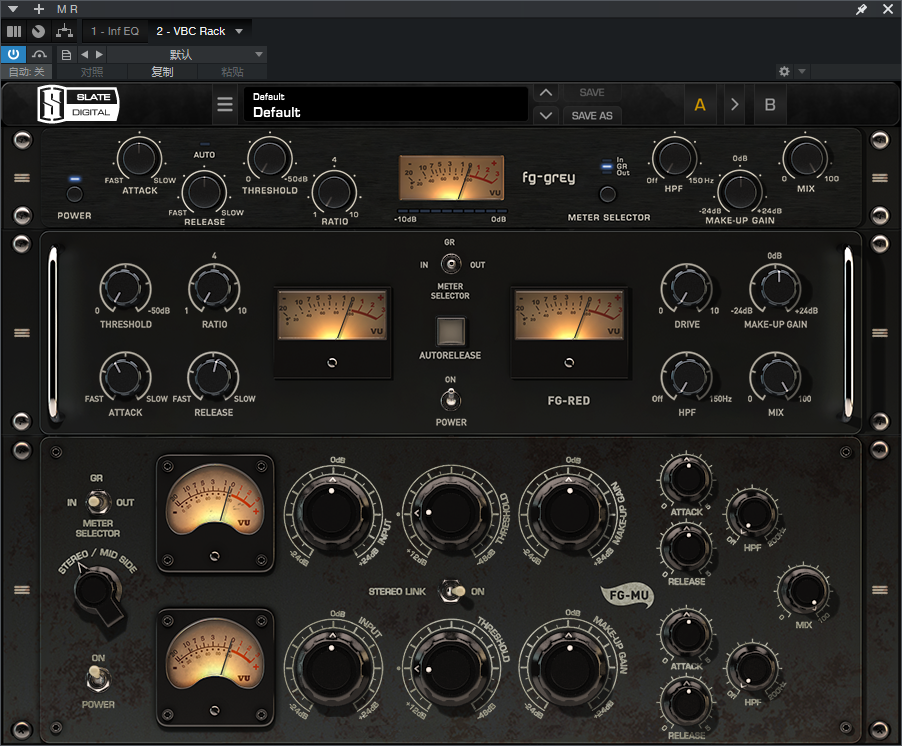Toggle fg-grey METER SELECTOR button
The image size is (902, 746).
607,194
